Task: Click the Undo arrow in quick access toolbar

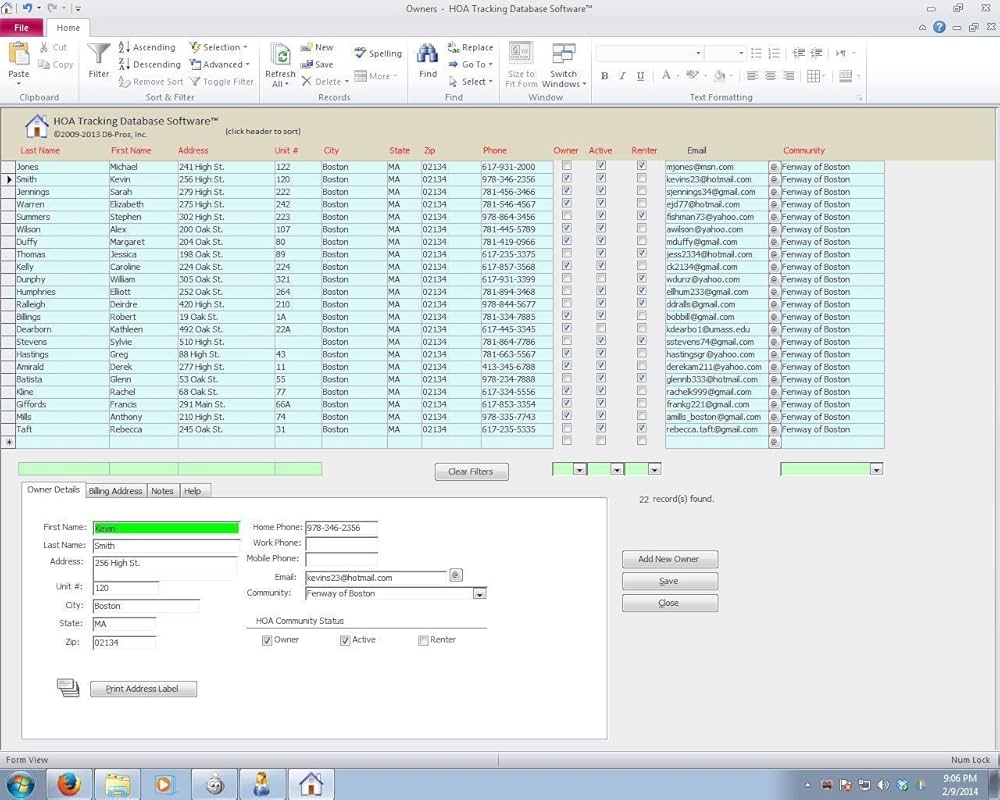Action: tap(27, 8)
